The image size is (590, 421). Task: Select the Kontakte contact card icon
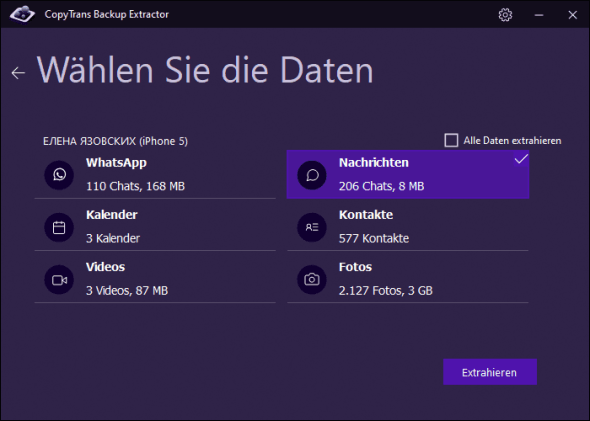tap(312, 227)
